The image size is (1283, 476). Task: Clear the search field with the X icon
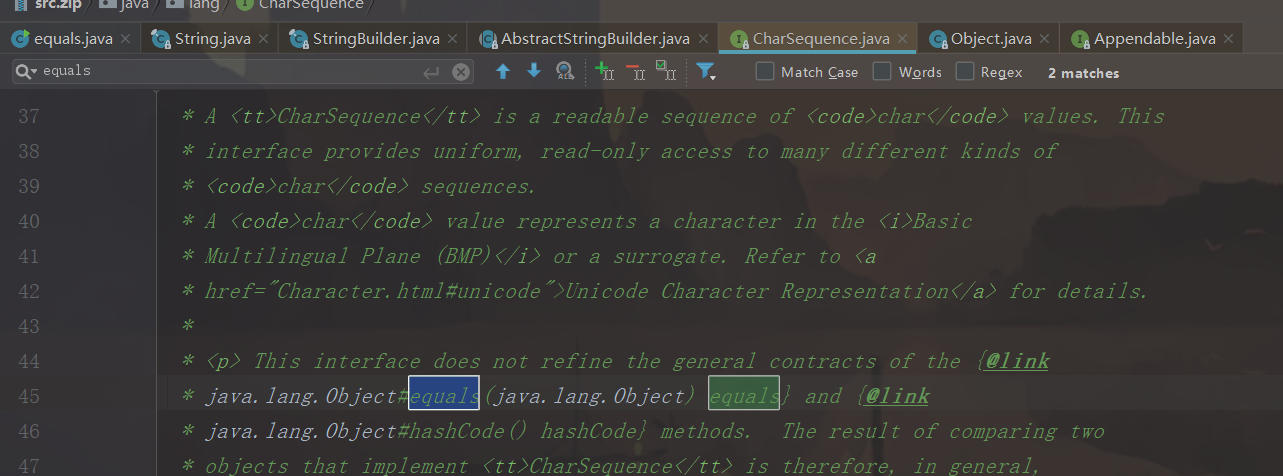pos(461,72)
